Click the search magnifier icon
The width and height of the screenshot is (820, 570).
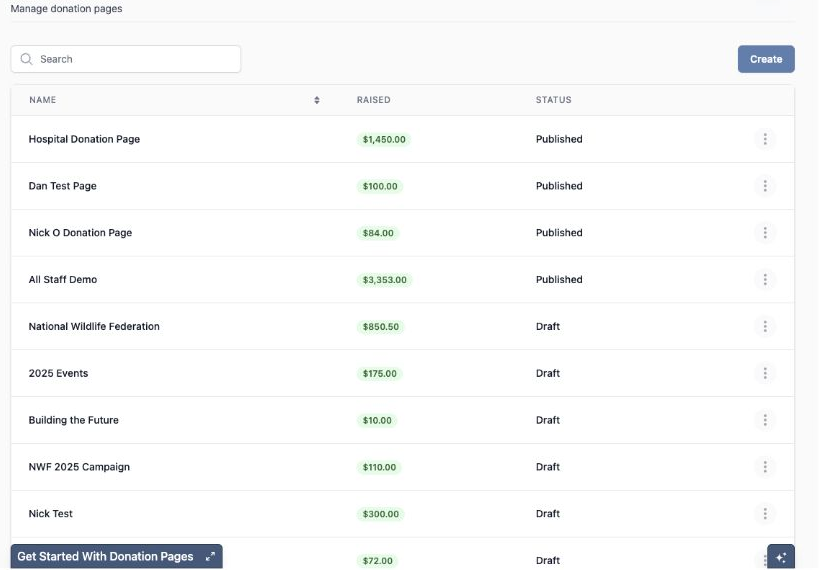coord(26,59)
